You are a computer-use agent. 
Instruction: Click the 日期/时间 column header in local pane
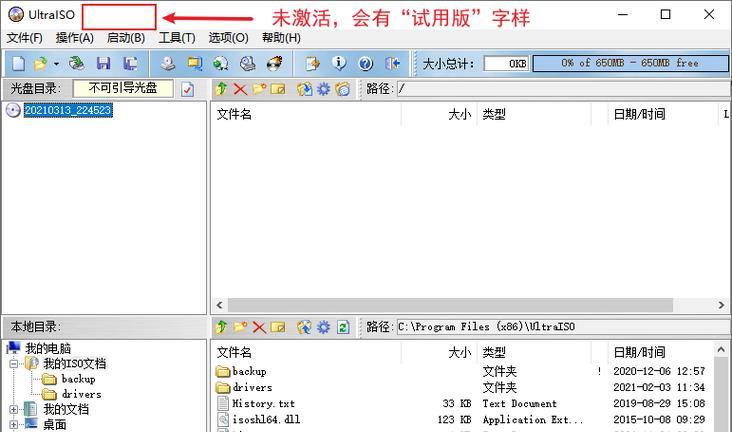click(x=661, y=352)
